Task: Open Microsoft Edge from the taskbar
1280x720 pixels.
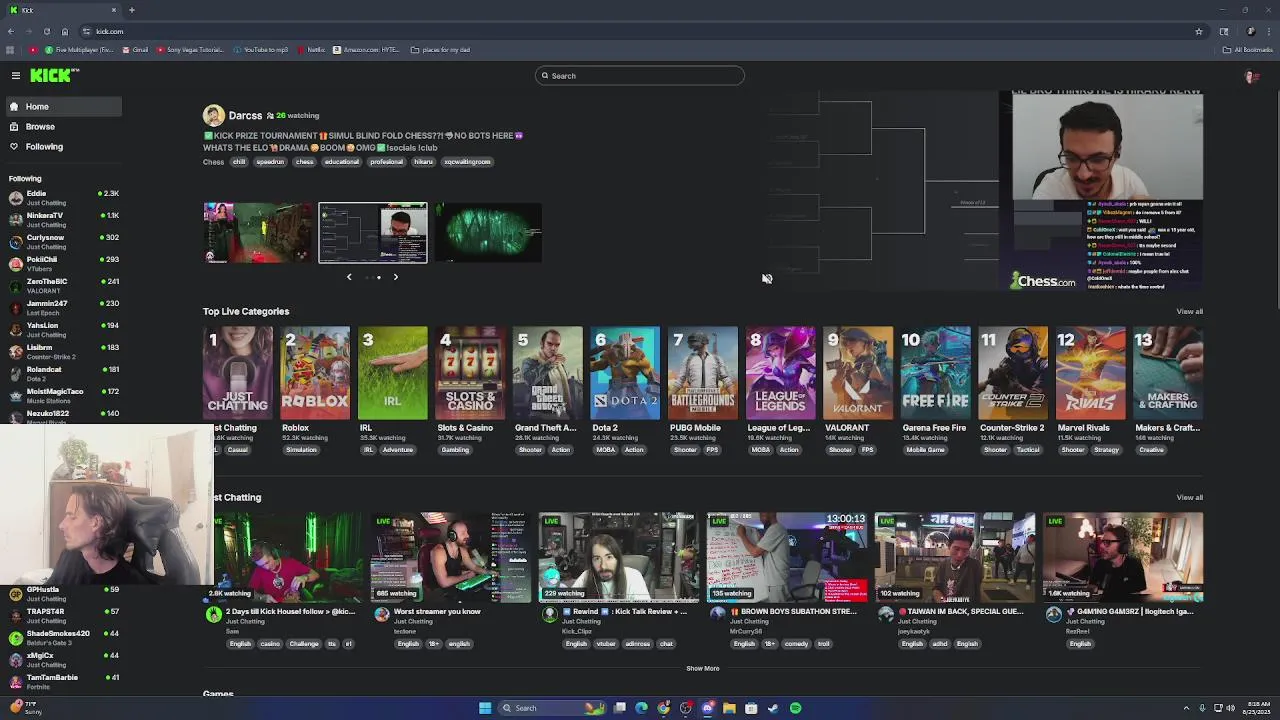Action: [641, 708]
